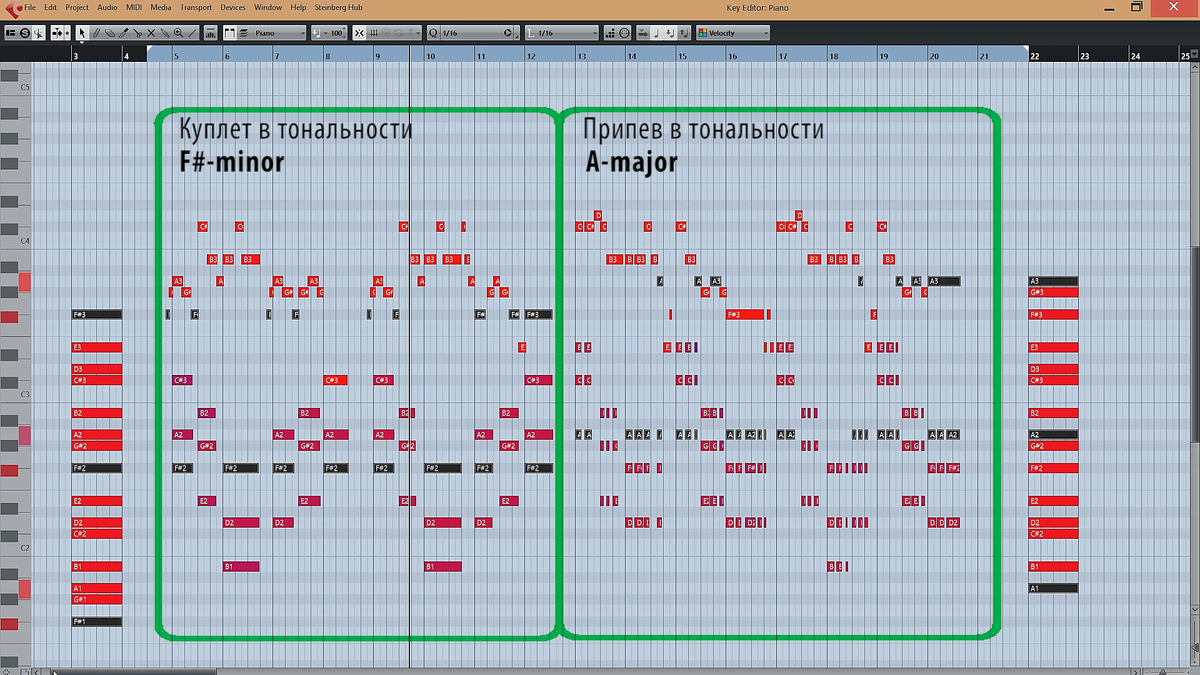Open the Media menu
This screenshot has height=675, width=1200.
161,7
